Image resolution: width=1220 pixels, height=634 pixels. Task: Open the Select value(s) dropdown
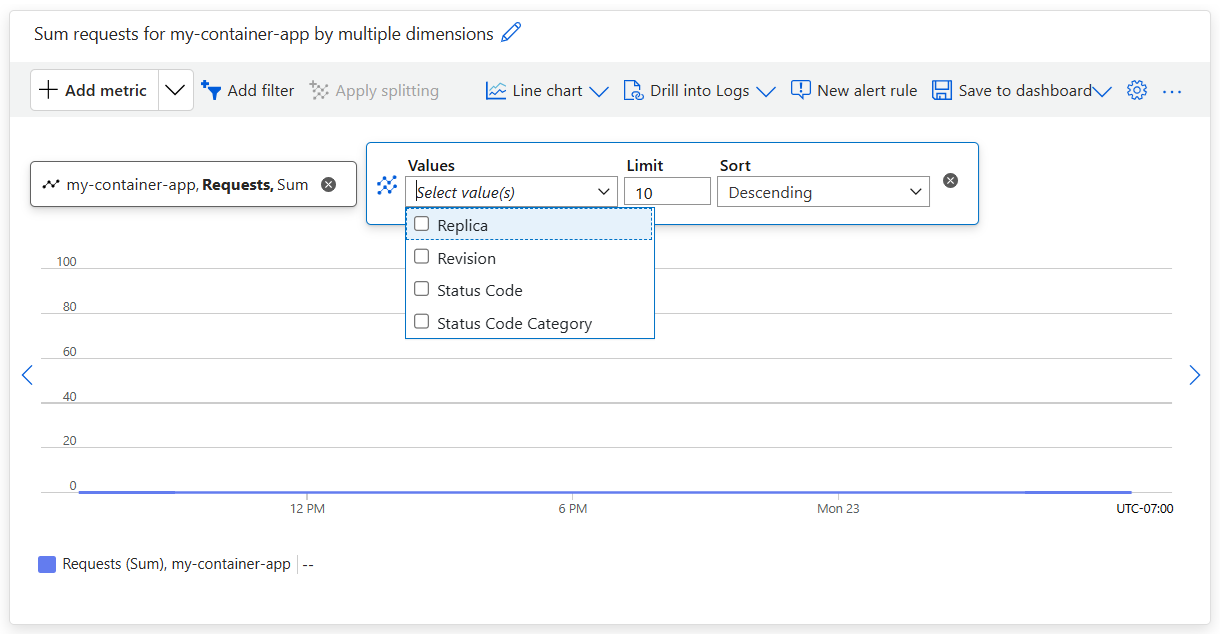pyautogui.click(x=511, y=191)
